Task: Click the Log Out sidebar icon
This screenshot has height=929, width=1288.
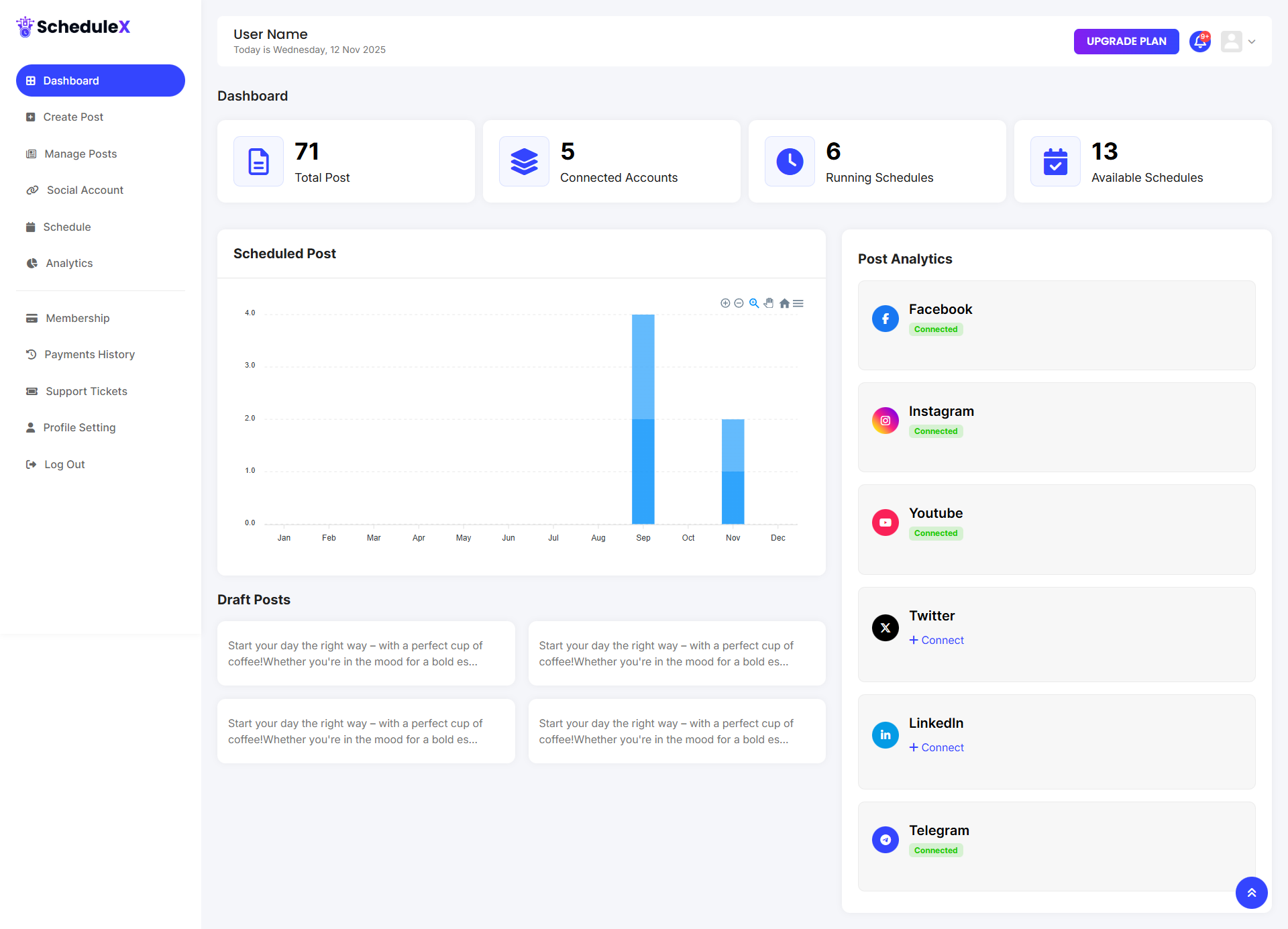Action: coord(31,464)
